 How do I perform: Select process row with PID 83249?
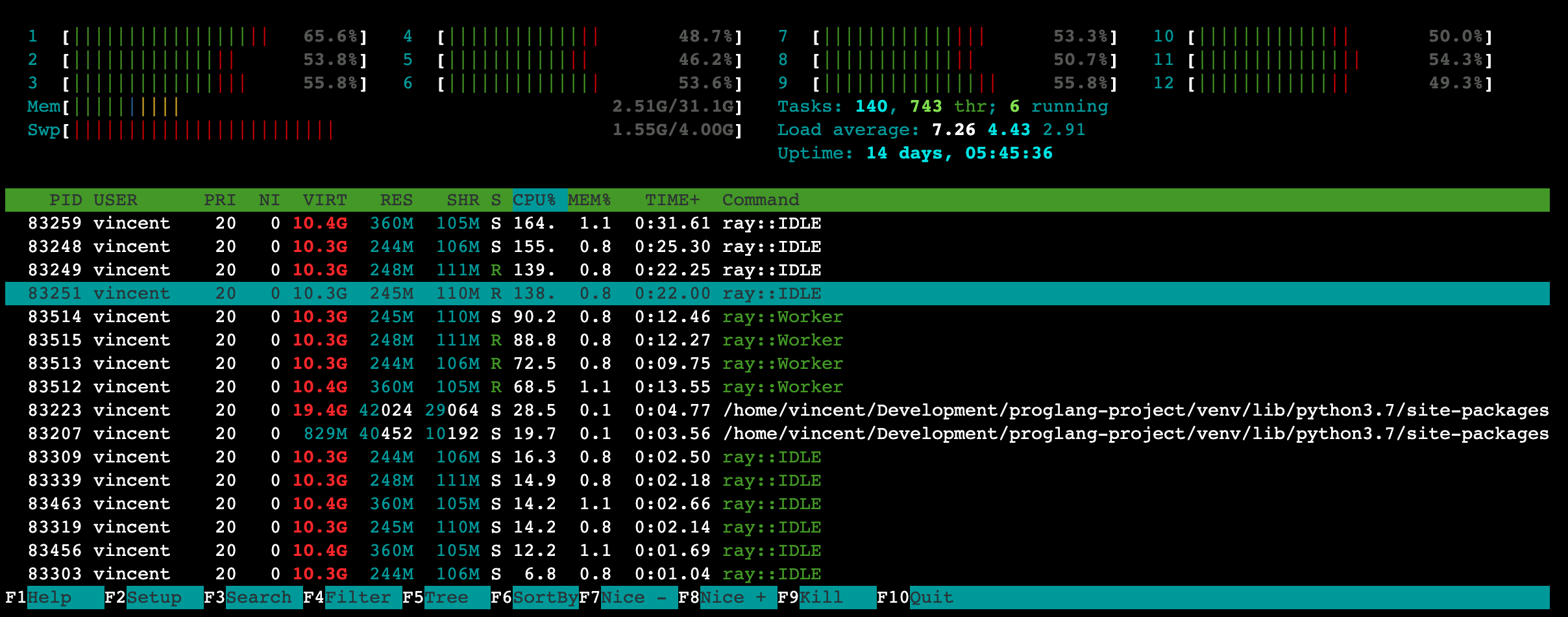(x=778, y=270)
